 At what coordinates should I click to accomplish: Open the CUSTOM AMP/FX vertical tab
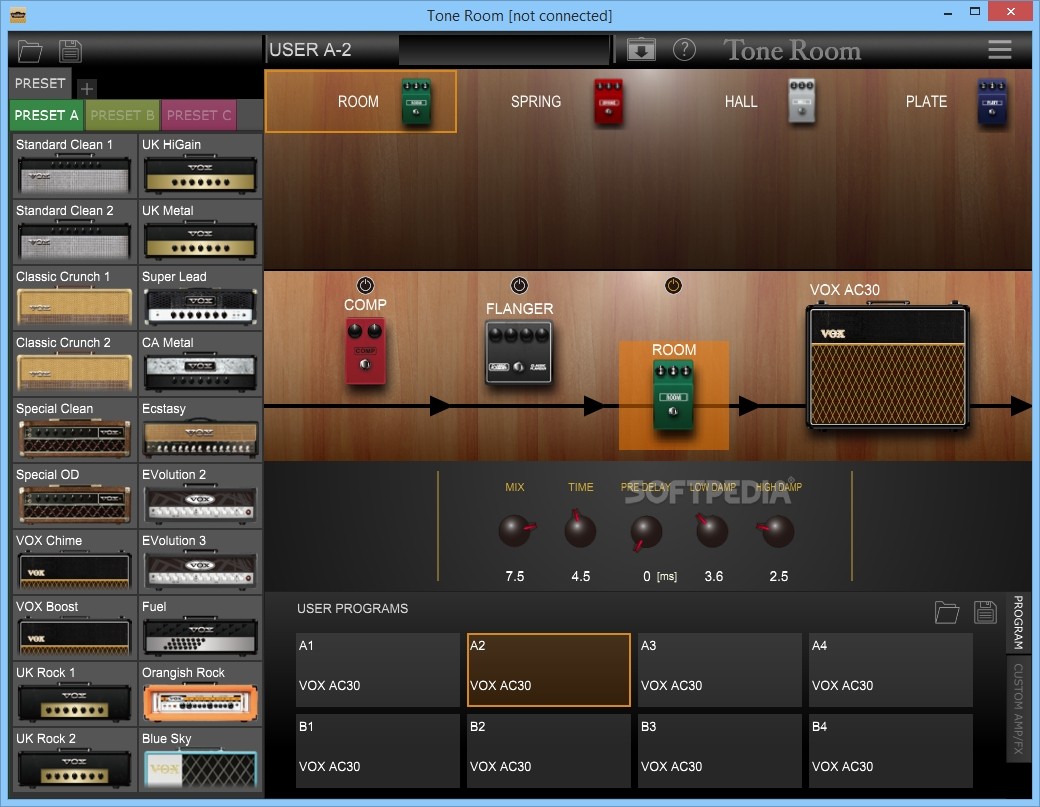[1018, 709]
